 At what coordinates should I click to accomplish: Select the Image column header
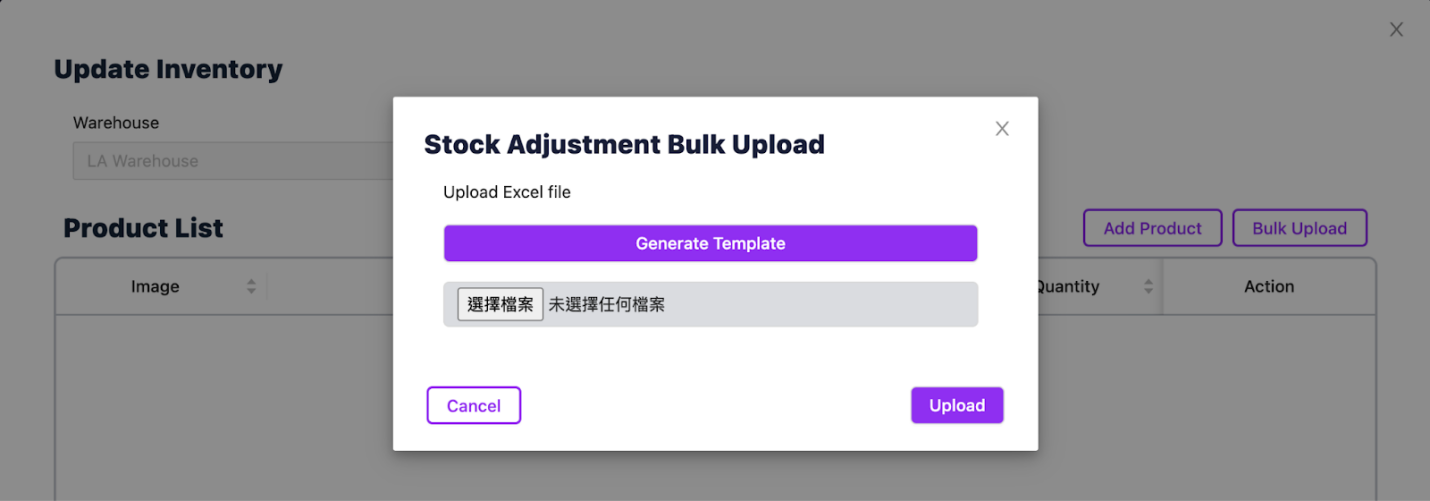click(155, 287)
